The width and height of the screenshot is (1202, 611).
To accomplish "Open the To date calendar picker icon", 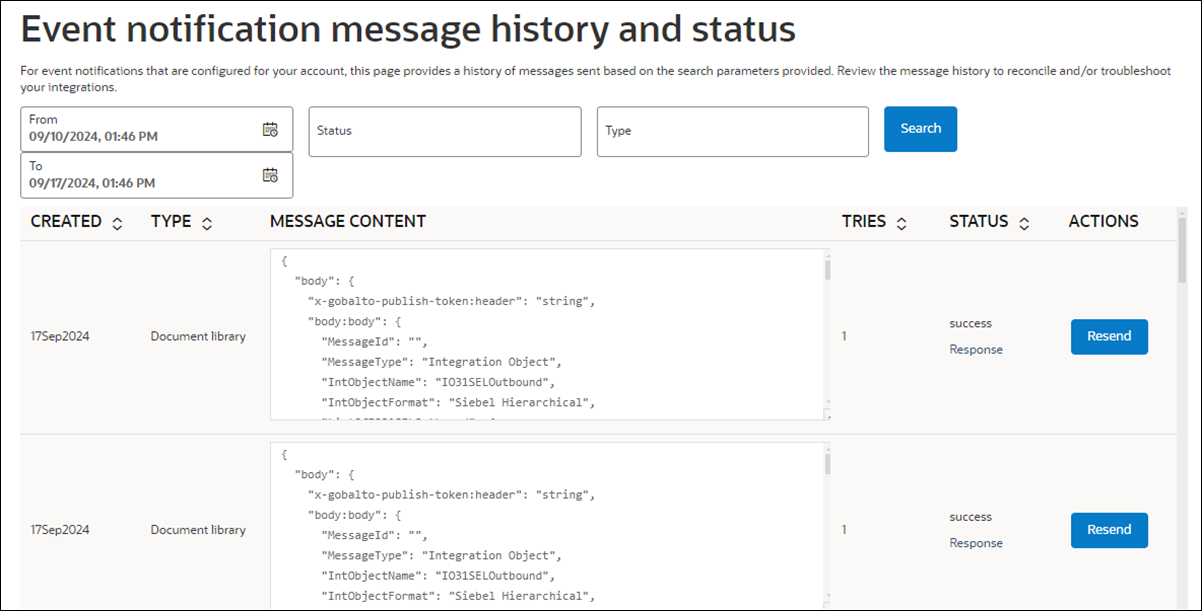I will click(270, 175).
